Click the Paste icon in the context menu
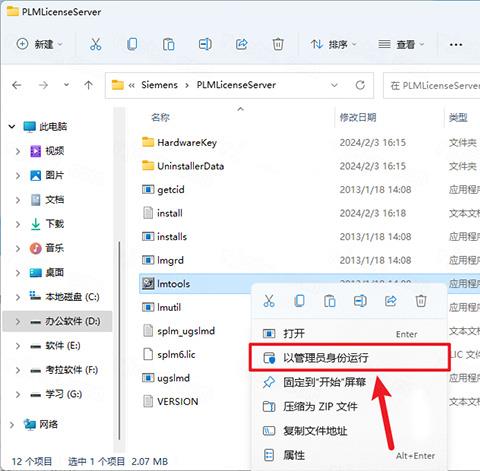480x471 pixels. (x=330, y=301)
